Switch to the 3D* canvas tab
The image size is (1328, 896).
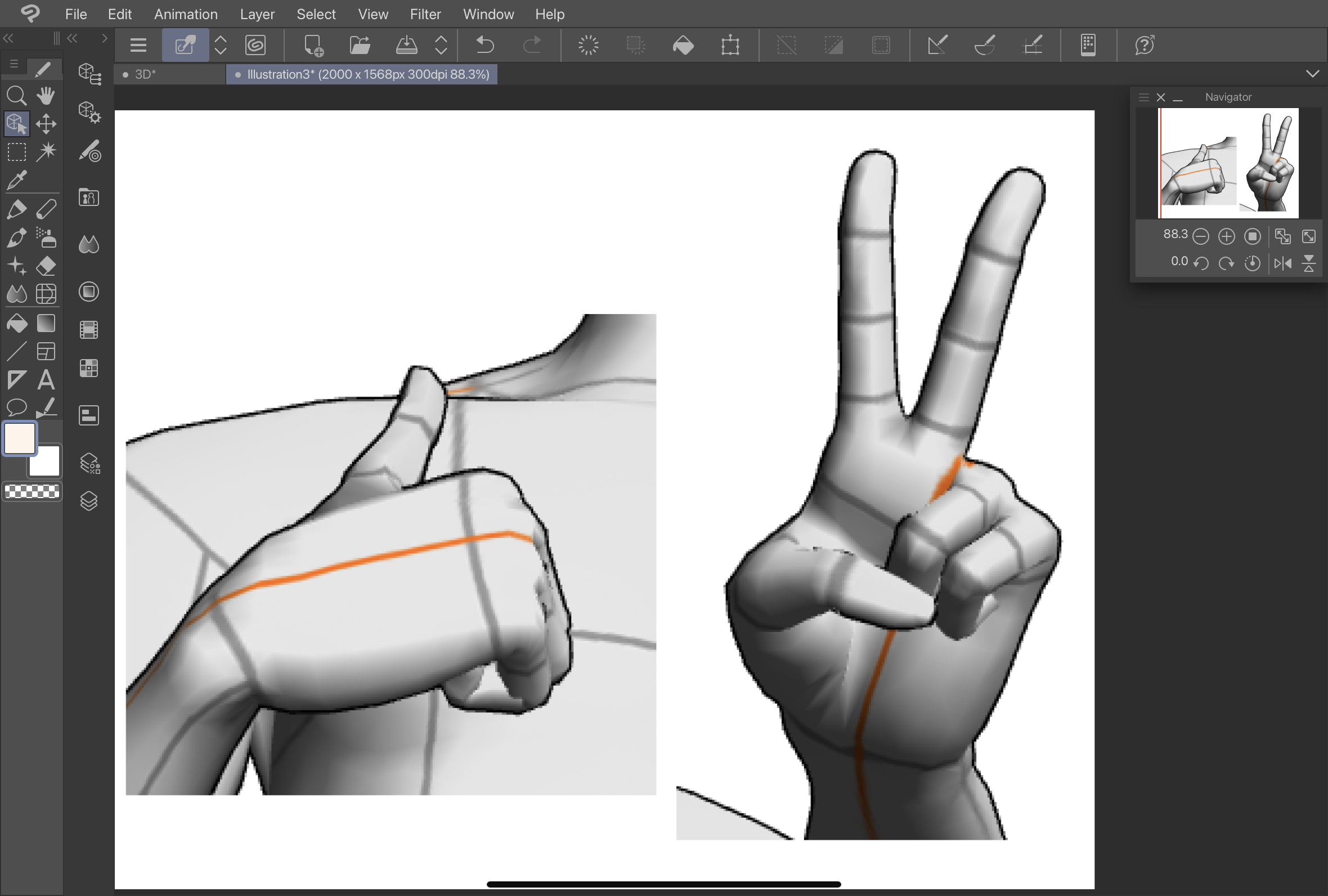click(146, 74)
